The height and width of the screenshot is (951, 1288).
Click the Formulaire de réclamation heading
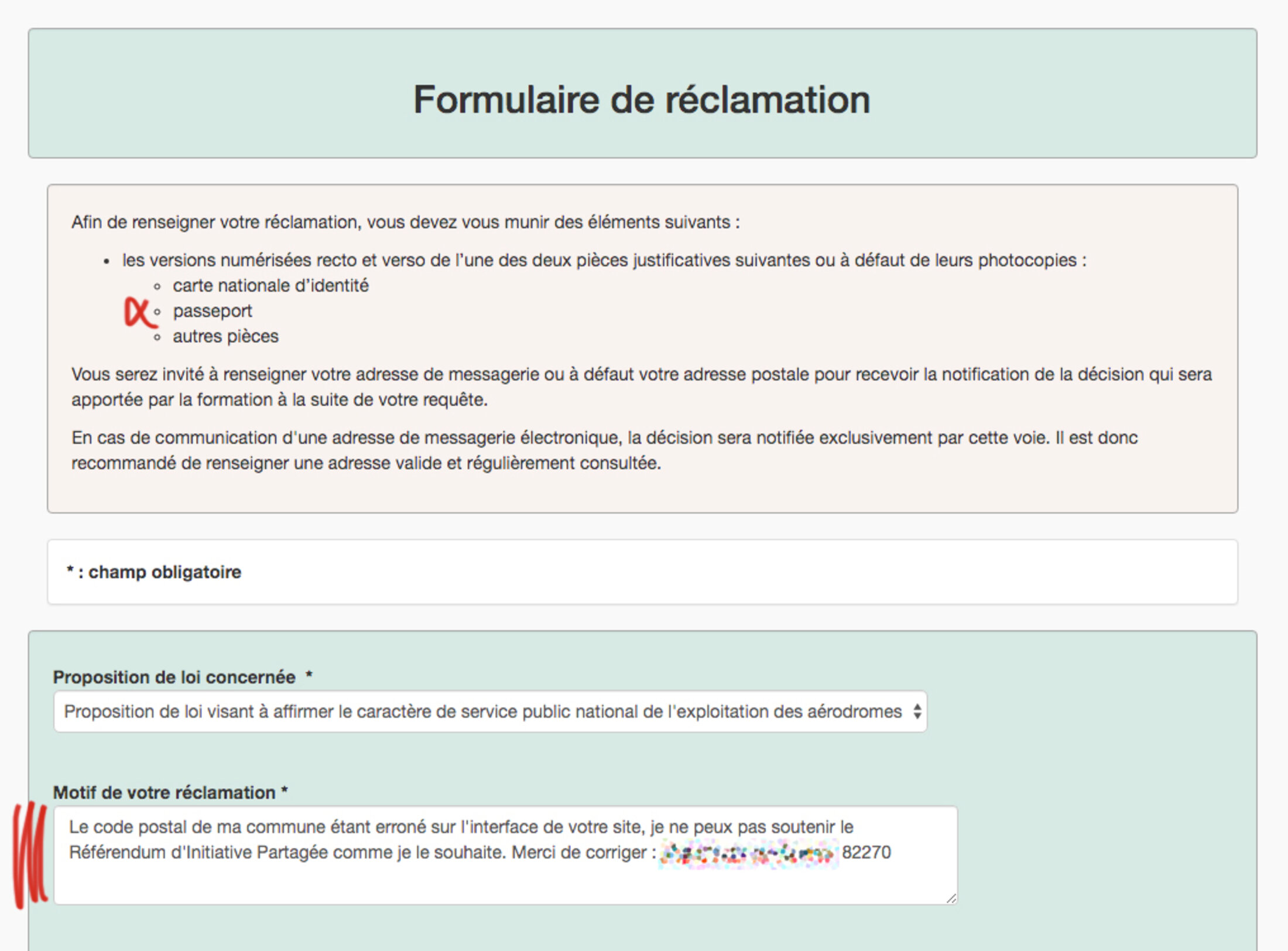click(x=642, y=99)
